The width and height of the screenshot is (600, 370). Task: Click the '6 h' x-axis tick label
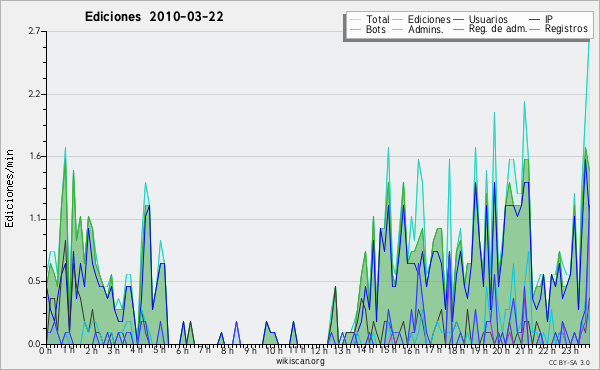tap(182, 350)
